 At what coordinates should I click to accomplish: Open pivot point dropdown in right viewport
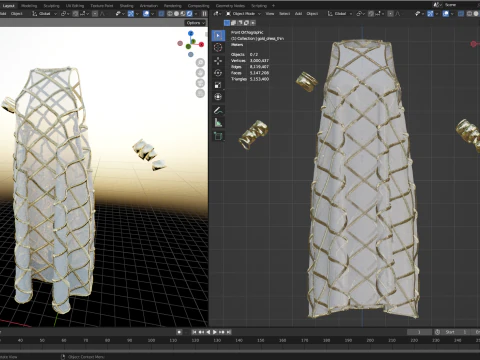pyautogui.click(x=360, y=14)
